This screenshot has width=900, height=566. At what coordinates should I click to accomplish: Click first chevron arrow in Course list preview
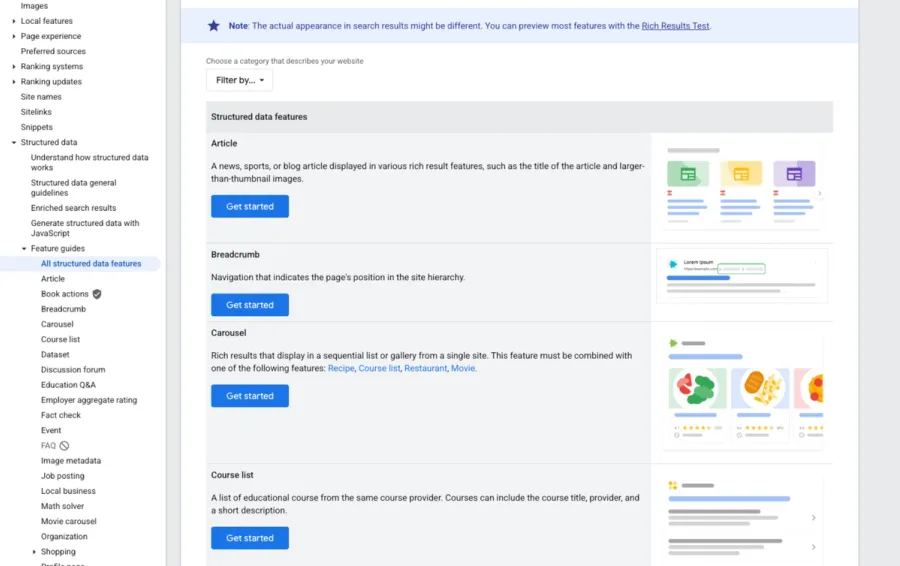[x=813, y=518]
